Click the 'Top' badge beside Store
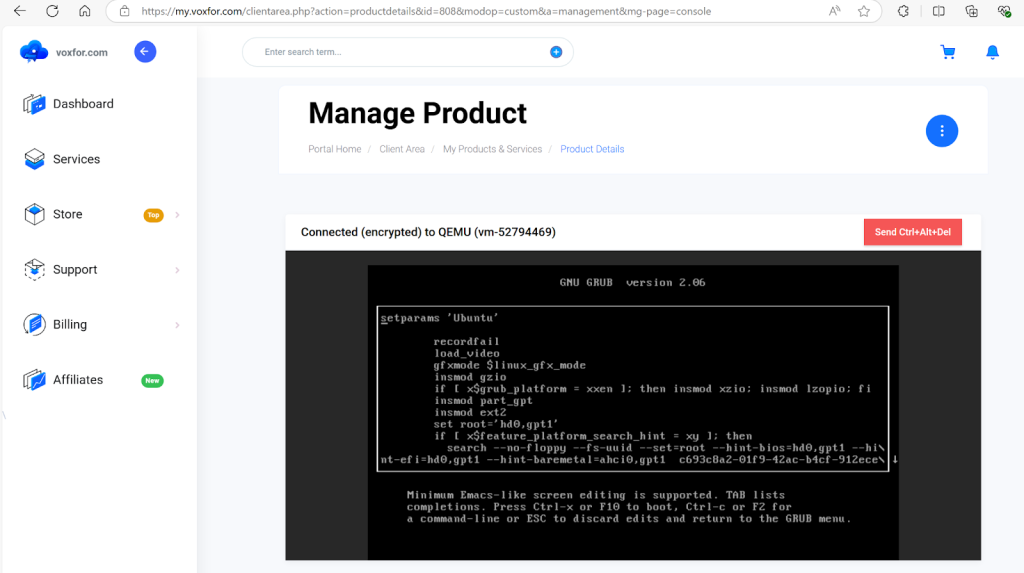The image size is (1024, 573). [153, 215]
